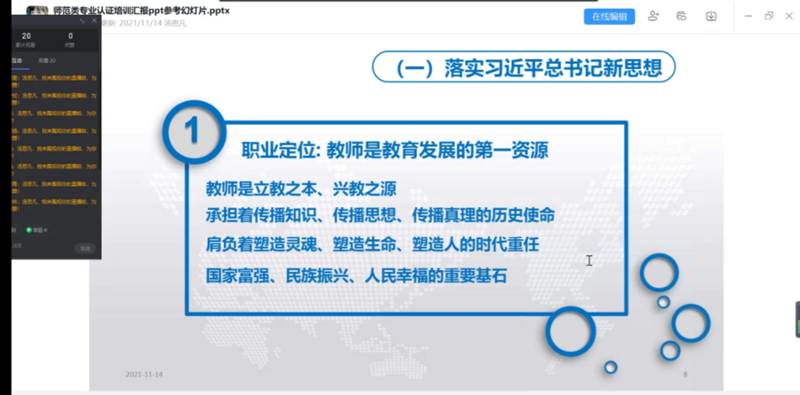Image resolution: width=800 pixels, height=395 pixels.
Task: Close the dark live chat panel
Action: coord(94,20)
